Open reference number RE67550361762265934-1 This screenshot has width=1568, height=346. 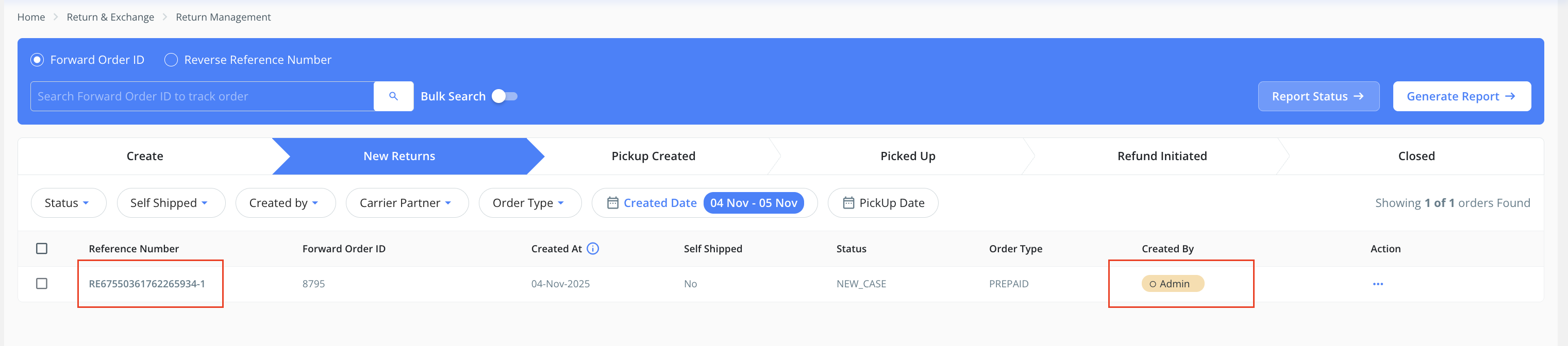pos(147,283)
